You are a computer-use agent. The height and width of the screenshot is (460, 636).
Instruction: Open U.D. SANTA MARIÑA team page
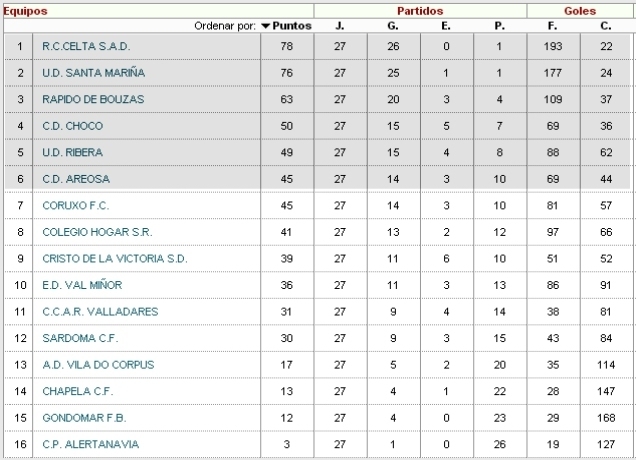click(x=93, y=73)
